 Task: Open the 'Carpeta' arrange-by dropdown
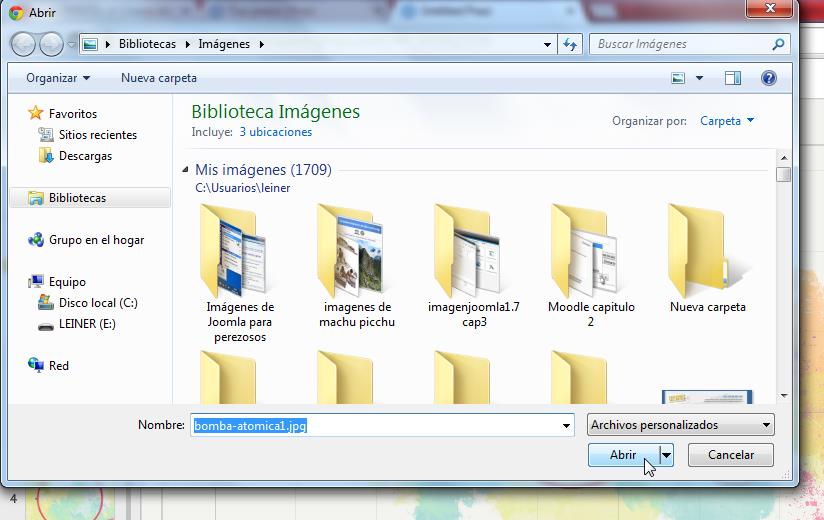[727, 121]
